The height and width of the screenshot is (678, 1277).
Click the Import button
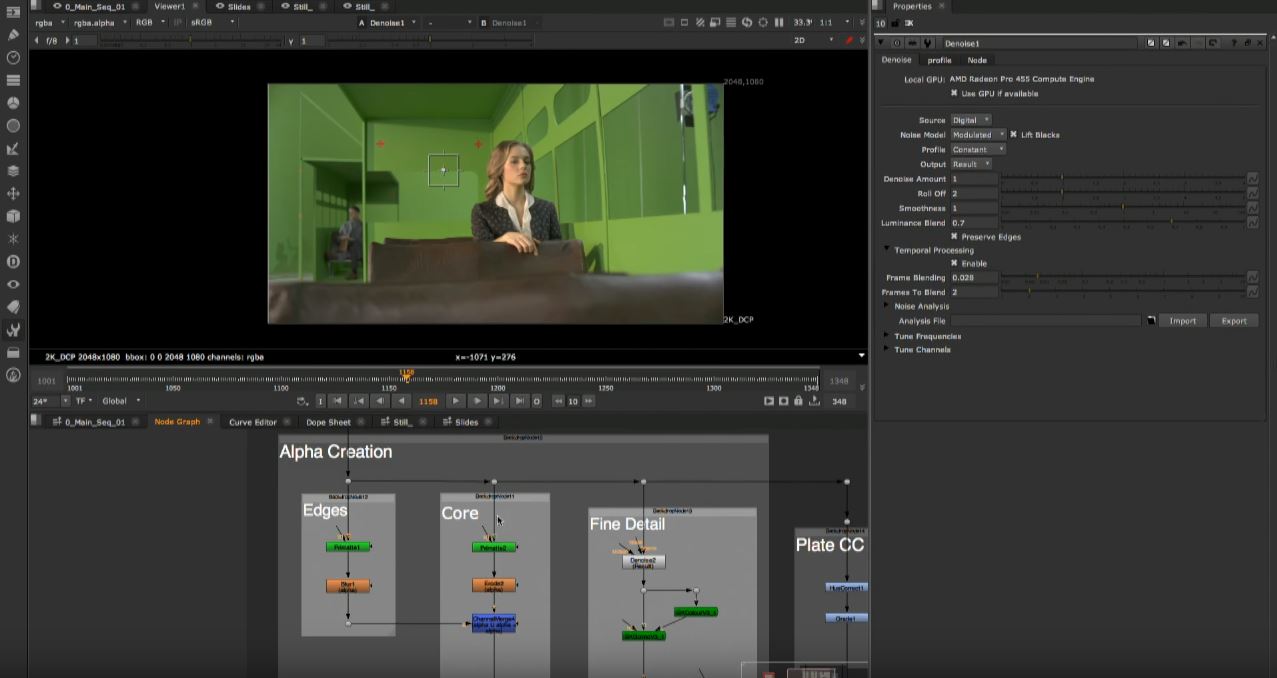(1182, 321)
